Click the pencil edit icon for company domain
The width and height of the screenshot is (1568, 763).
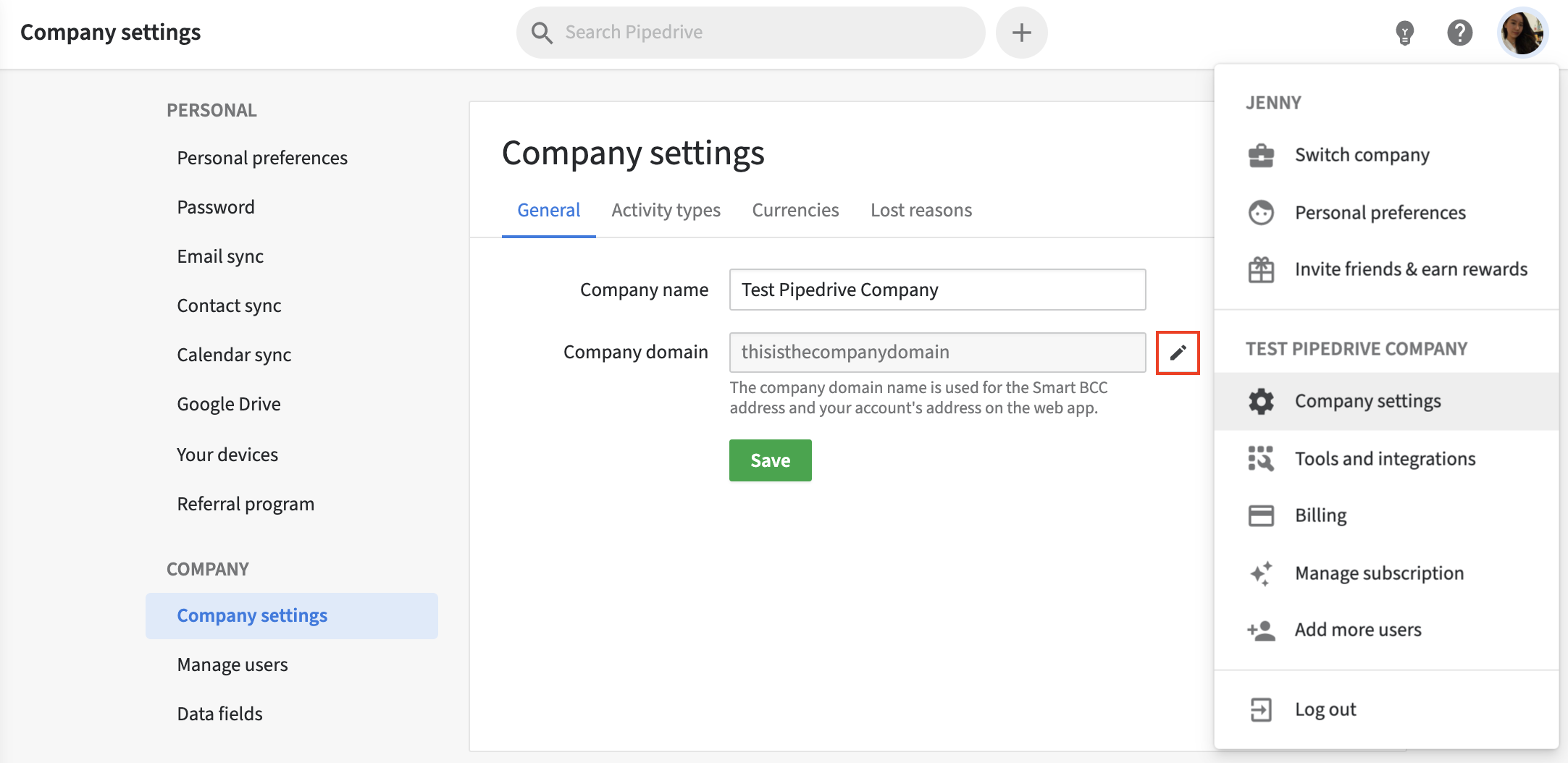(x=1178, y=353)
